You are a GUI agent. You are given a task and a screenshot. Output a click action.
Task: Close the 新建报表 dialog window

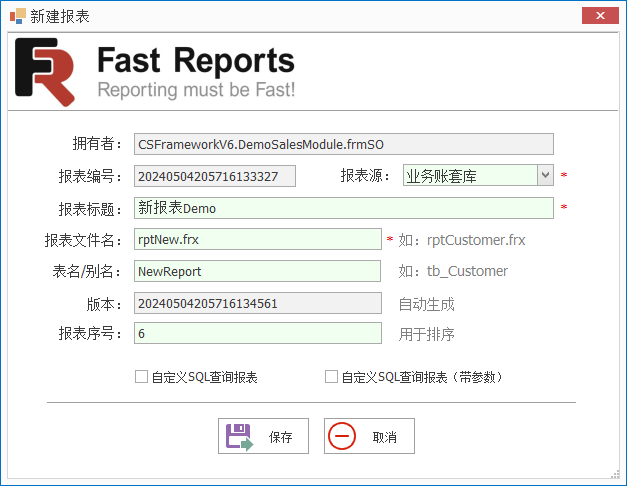click(x=600, y=16)
